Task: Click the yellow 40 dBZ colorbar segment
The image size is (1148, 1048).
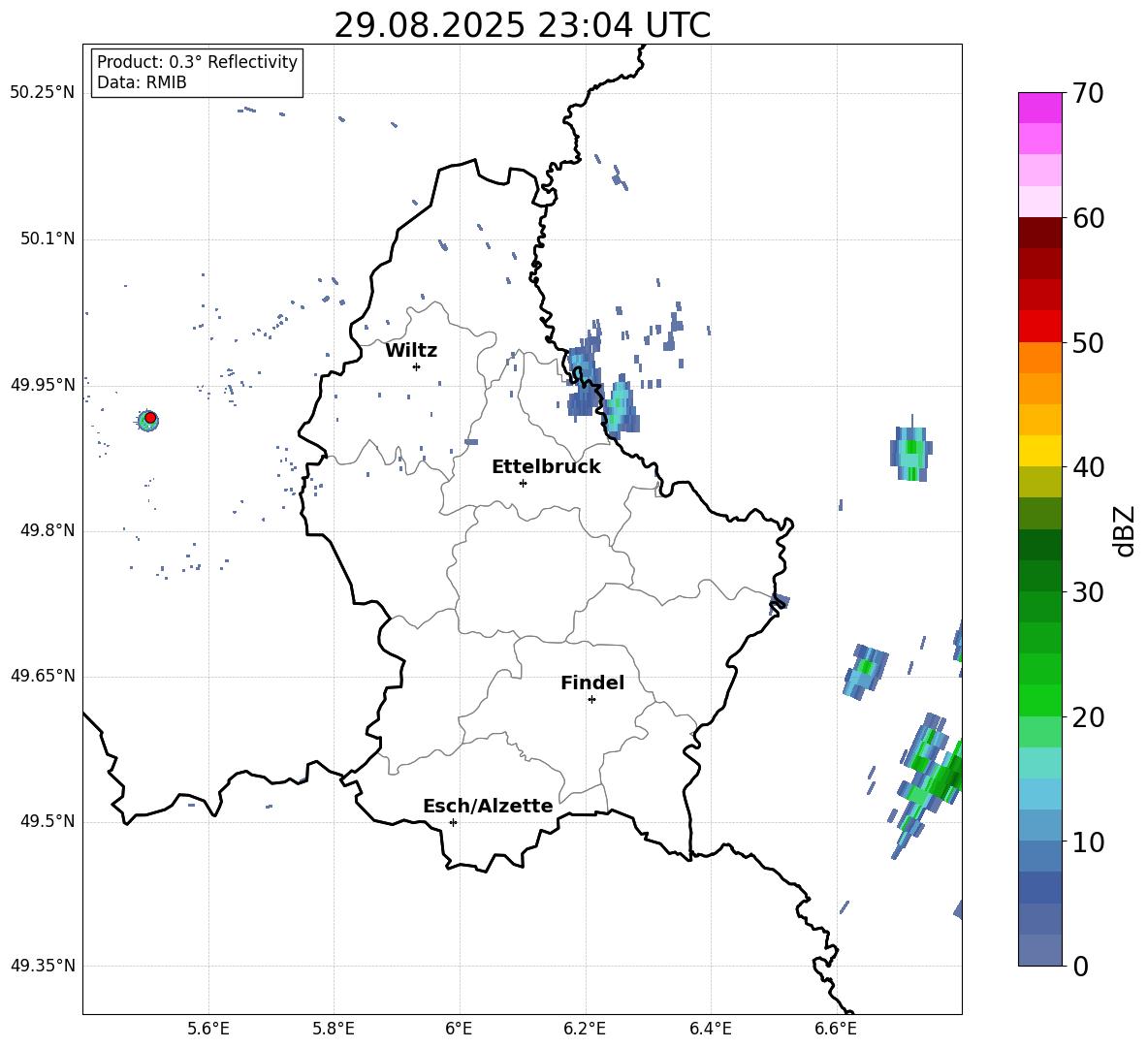Action: [x=1040, y=451]
